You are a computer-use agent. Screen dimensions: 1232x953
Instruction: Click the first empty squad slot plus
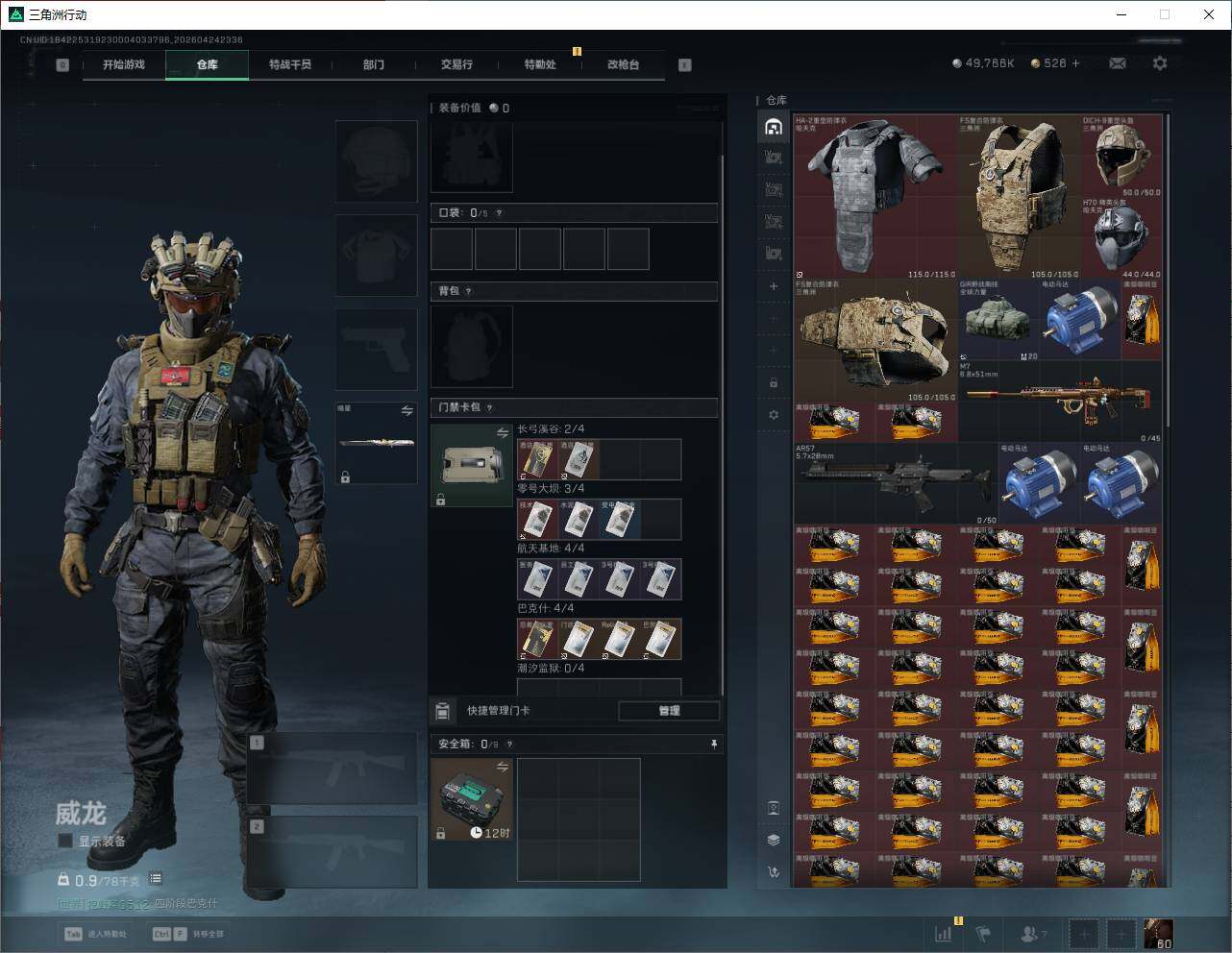click(x=1084, y=933)
